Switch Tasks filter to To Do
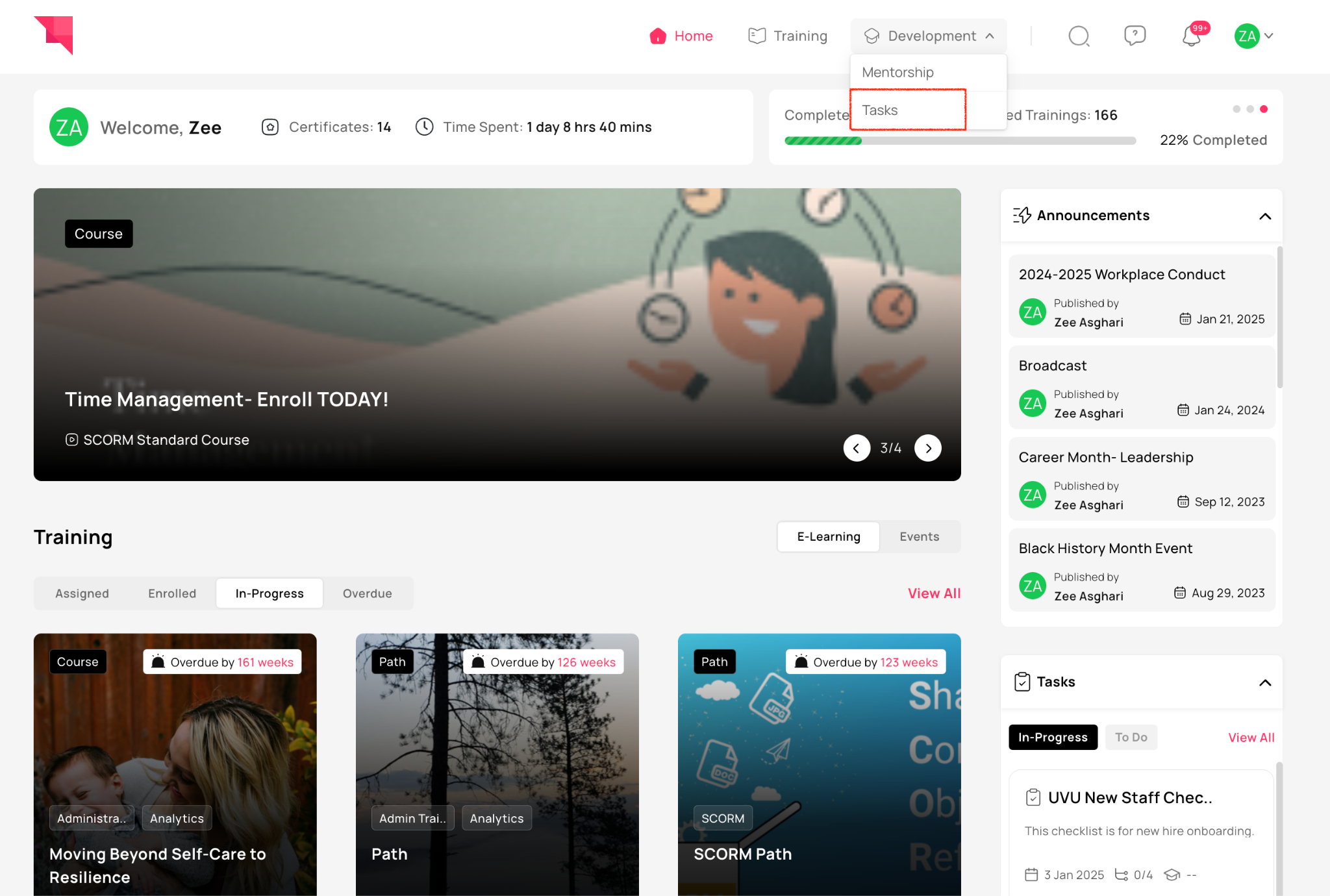The width and height of the screenshot is (1330, 896). 1131,738
